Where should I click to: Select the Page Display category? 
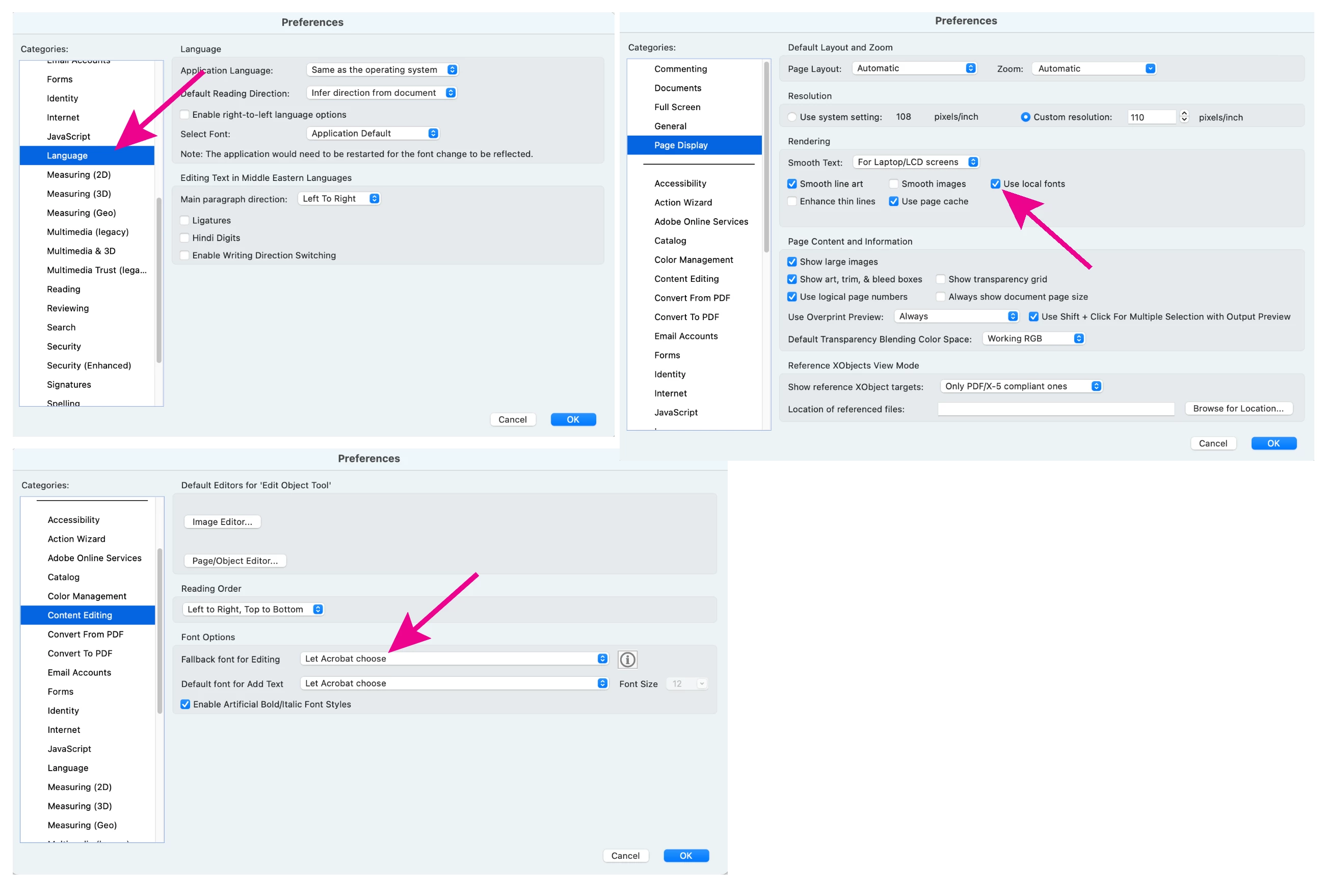coord(681,145)
